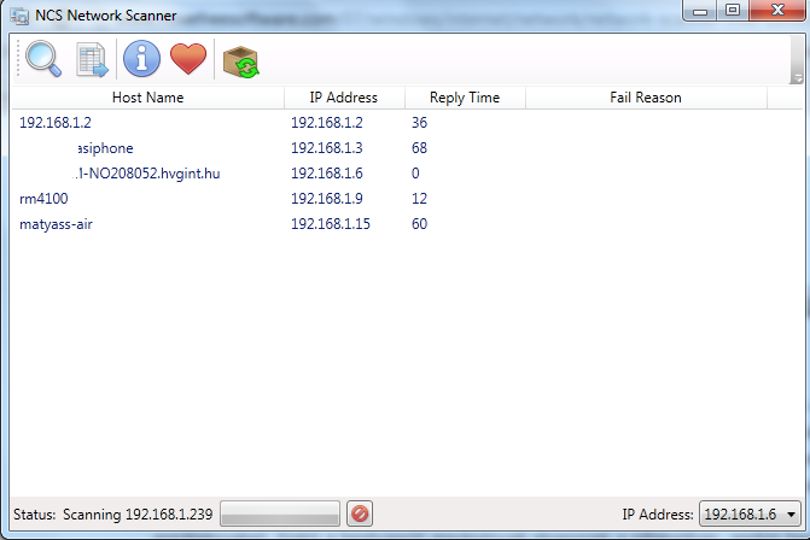
Task: Check for updates via box icon
Action: [x=241, y=62]
